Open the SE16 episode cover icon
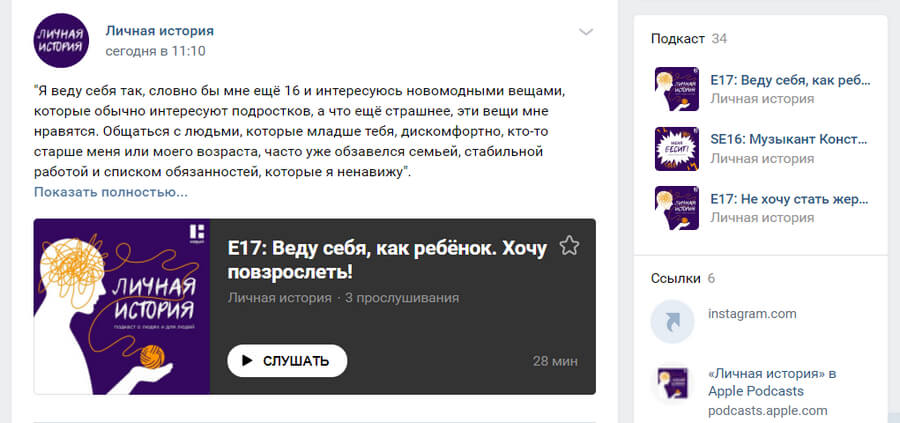Image resolution: width=900 pixels, height=423 pixels. 676,148
